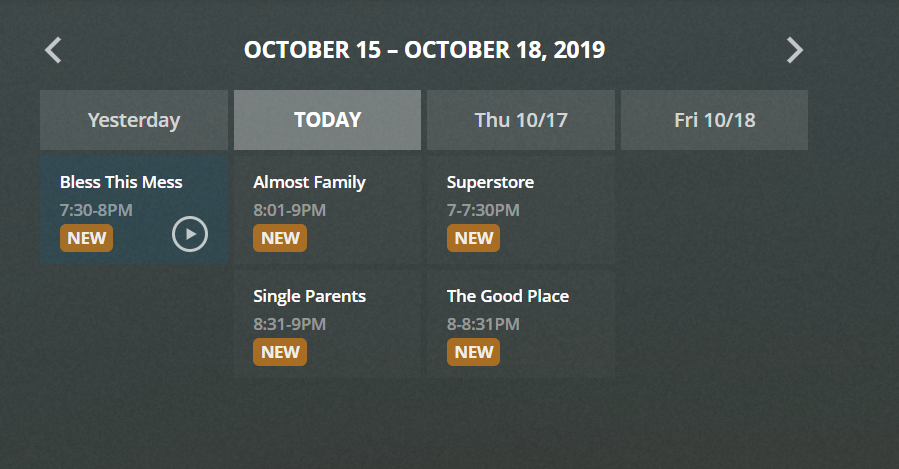This screenshot has width=899, height=469.
Task: Click the Single Parents show title
Action: tap(309, 296)
